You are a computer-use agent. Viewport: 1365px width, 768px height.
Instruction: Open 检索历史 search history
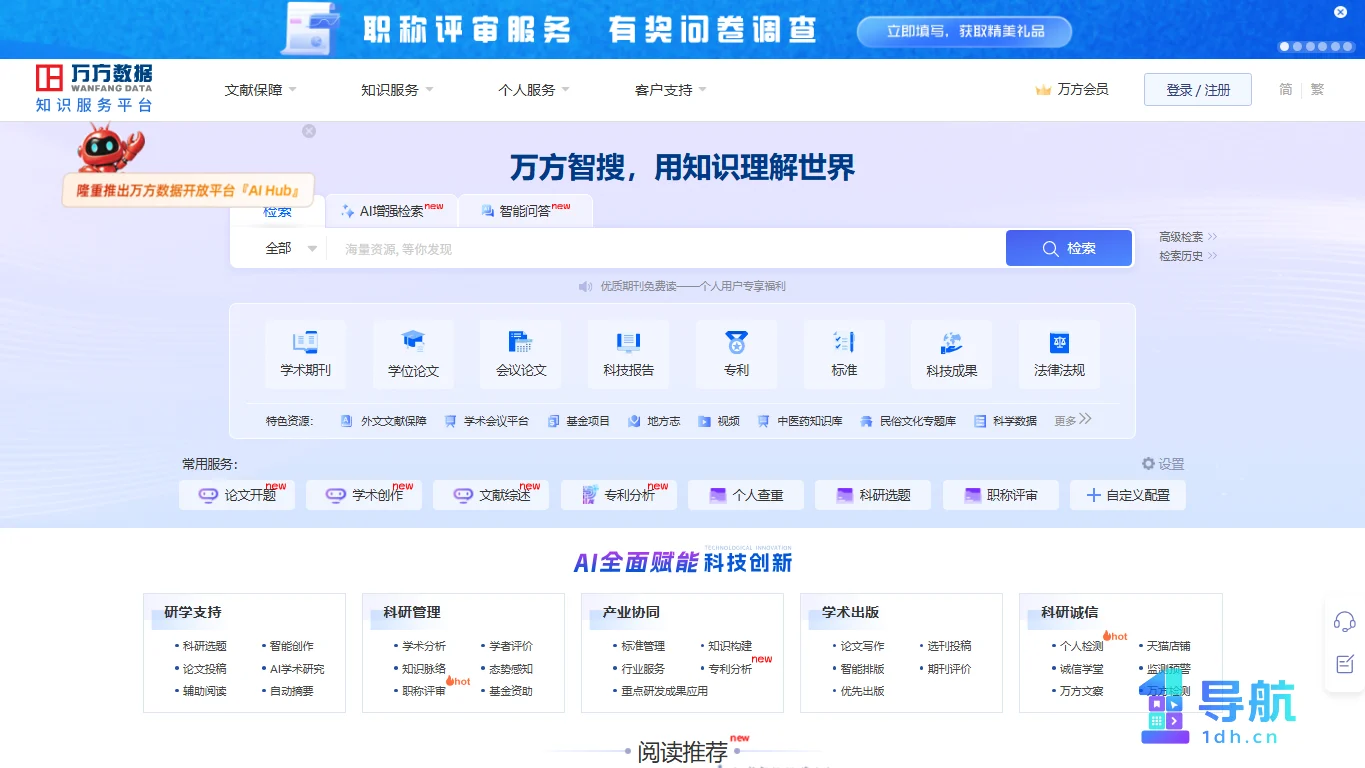[x=1188, y=256]
